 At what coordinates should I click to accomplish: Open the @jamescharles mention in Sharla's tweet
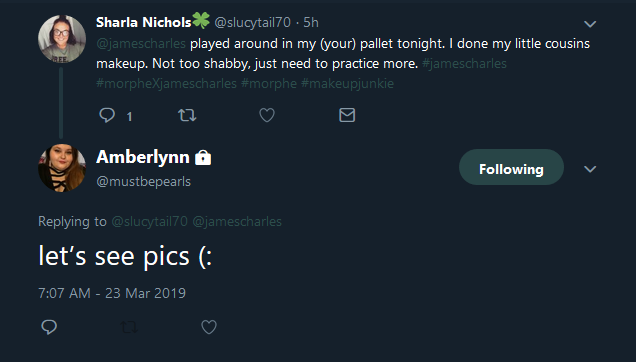141,43
